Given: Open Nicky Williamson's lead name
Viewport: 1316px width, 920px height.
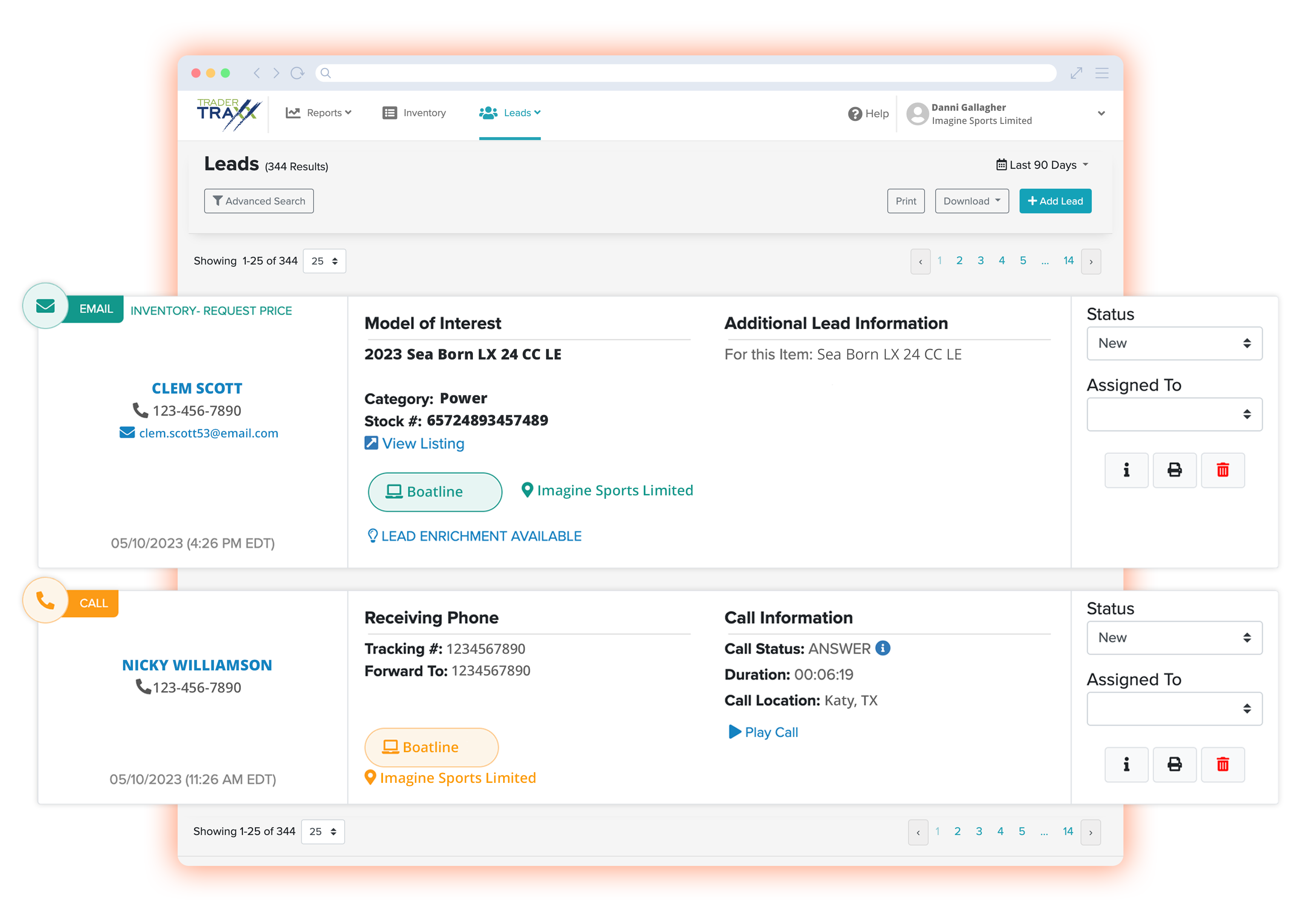Looking at the screenshot, I should click(x=196, y=665).
